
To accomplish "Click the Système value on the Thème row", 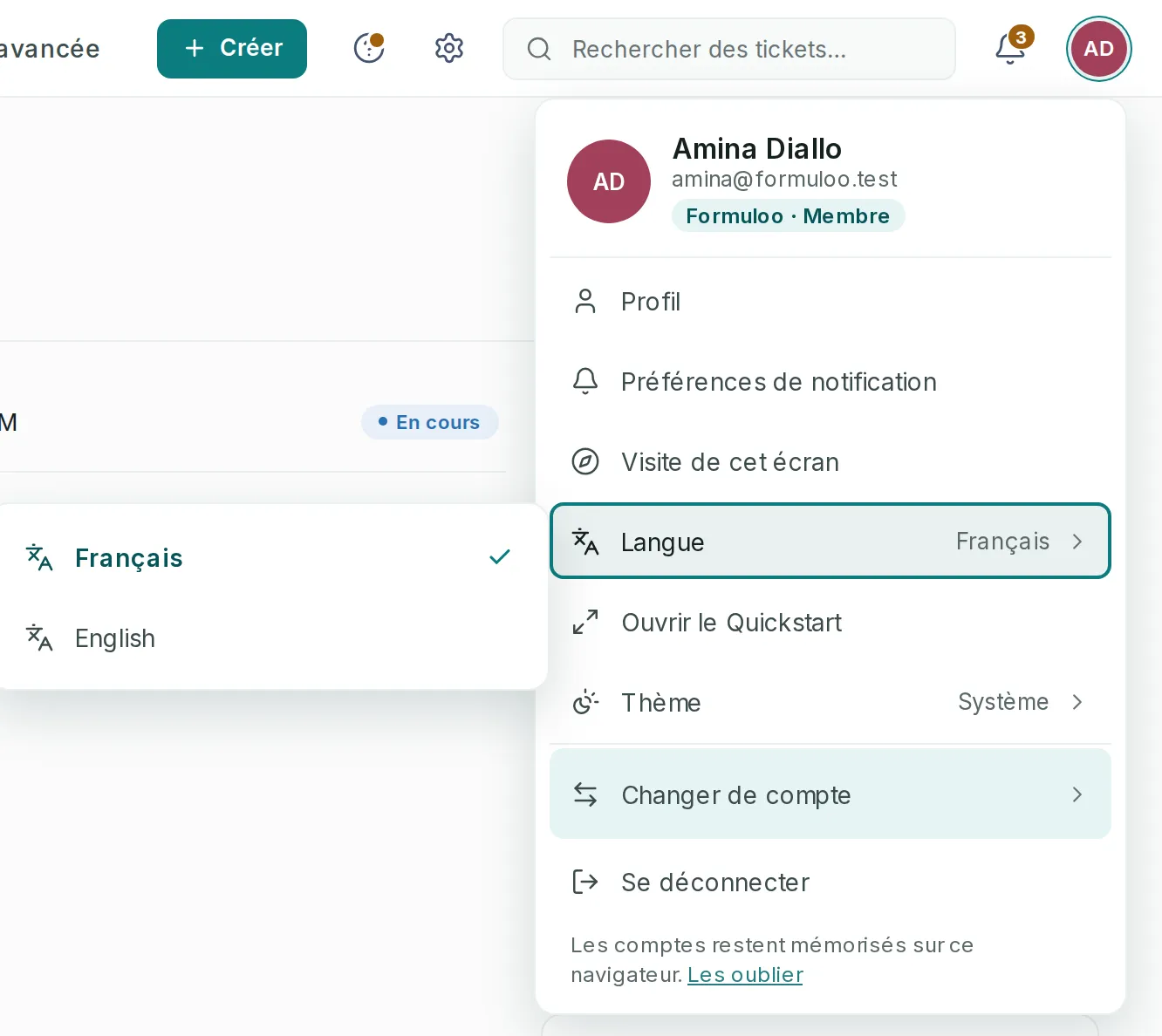I will [1003, 702].
